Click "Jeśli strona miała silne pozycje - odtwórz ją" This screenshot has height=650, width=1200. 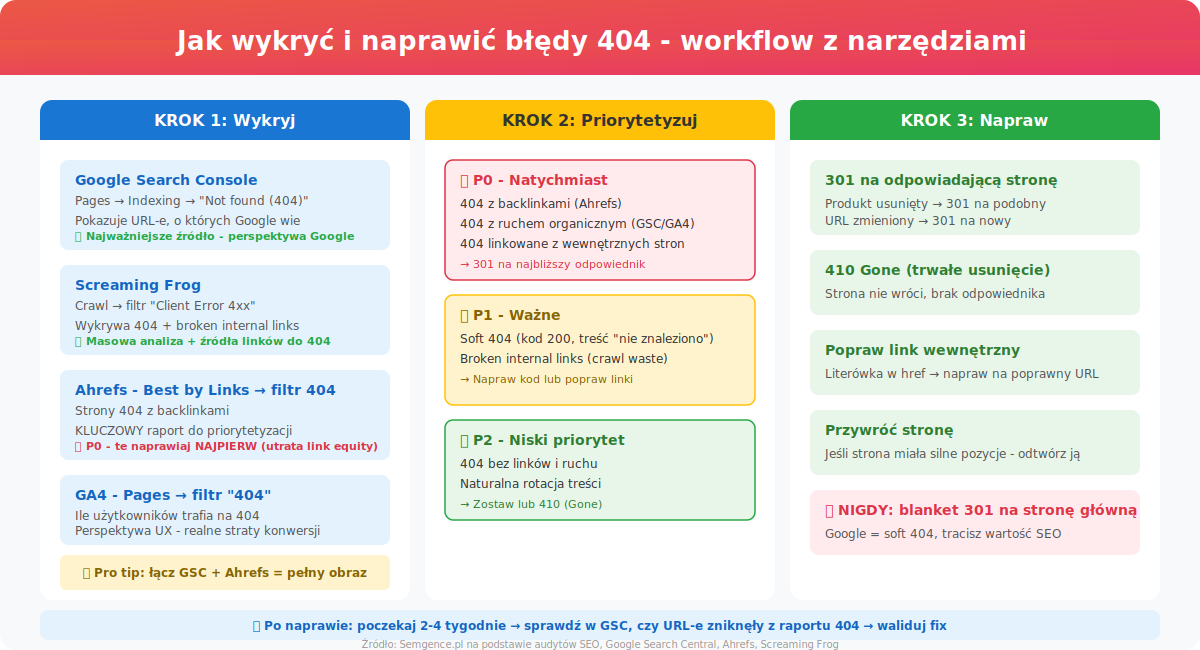[x=952, y=454]
